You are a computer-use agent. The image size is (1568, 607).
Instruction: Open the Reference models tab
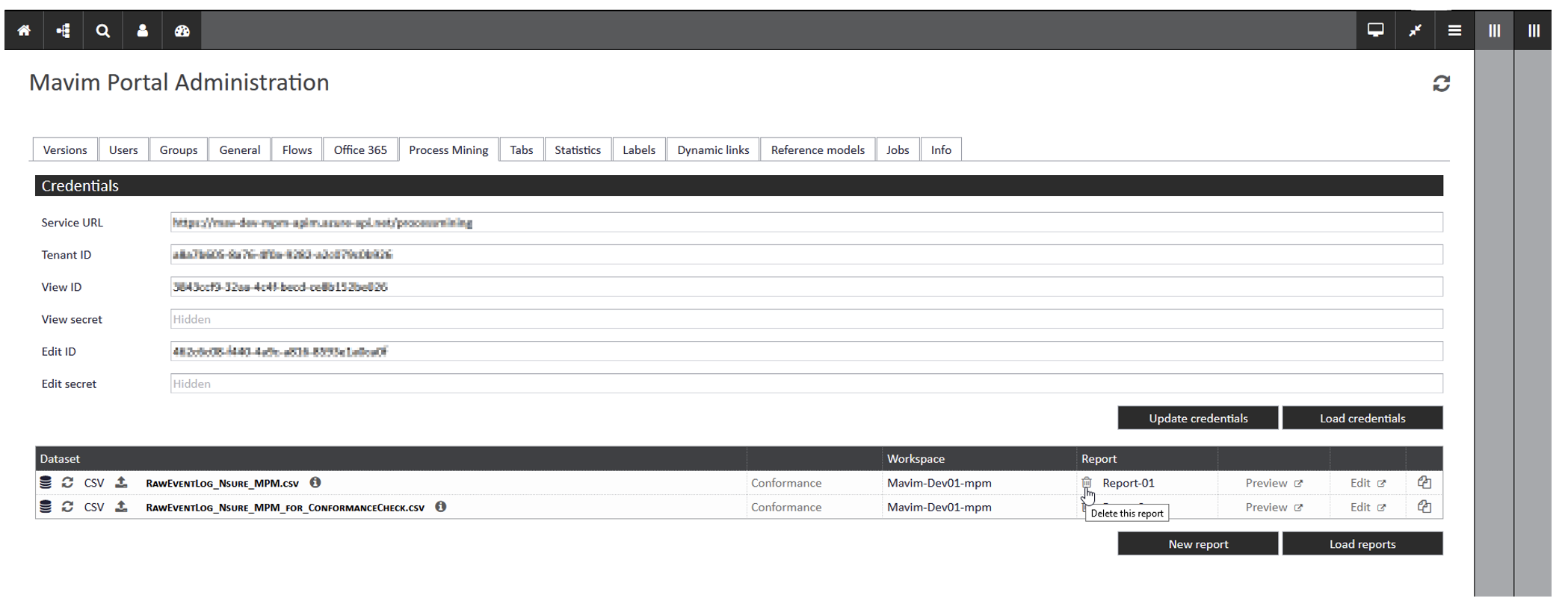click(x=818, y=150)
